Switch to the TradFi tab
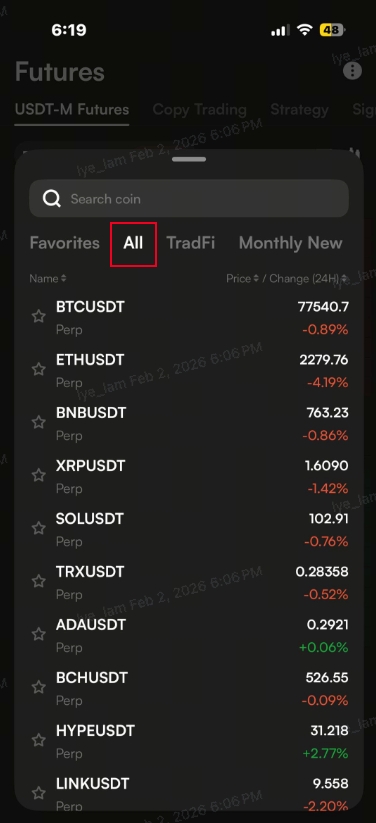The height and width of the screenshot is (823, 376). [191, 243]
